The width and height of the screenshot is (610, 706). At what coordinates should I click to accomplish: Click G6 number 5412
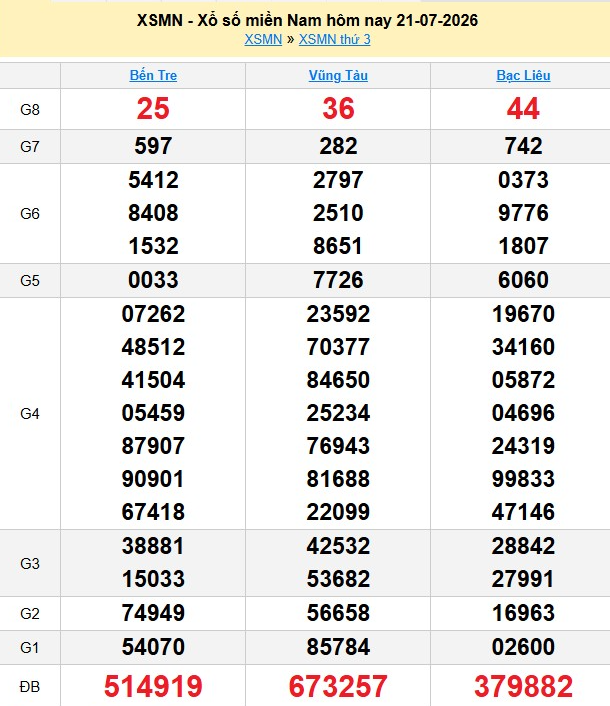tap(153, 180)
